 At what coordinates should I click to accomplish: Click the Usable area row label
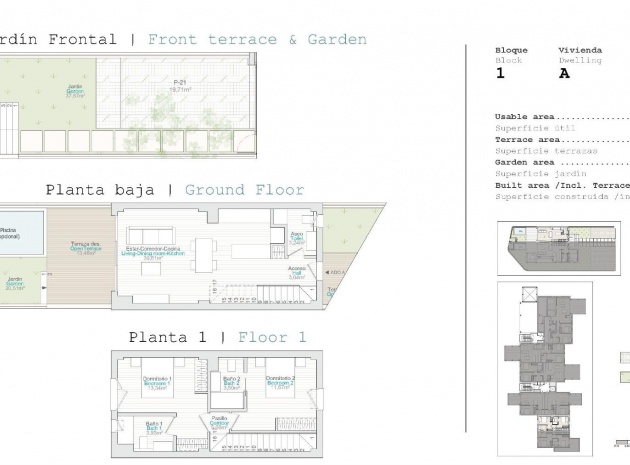tap(525, 116)
